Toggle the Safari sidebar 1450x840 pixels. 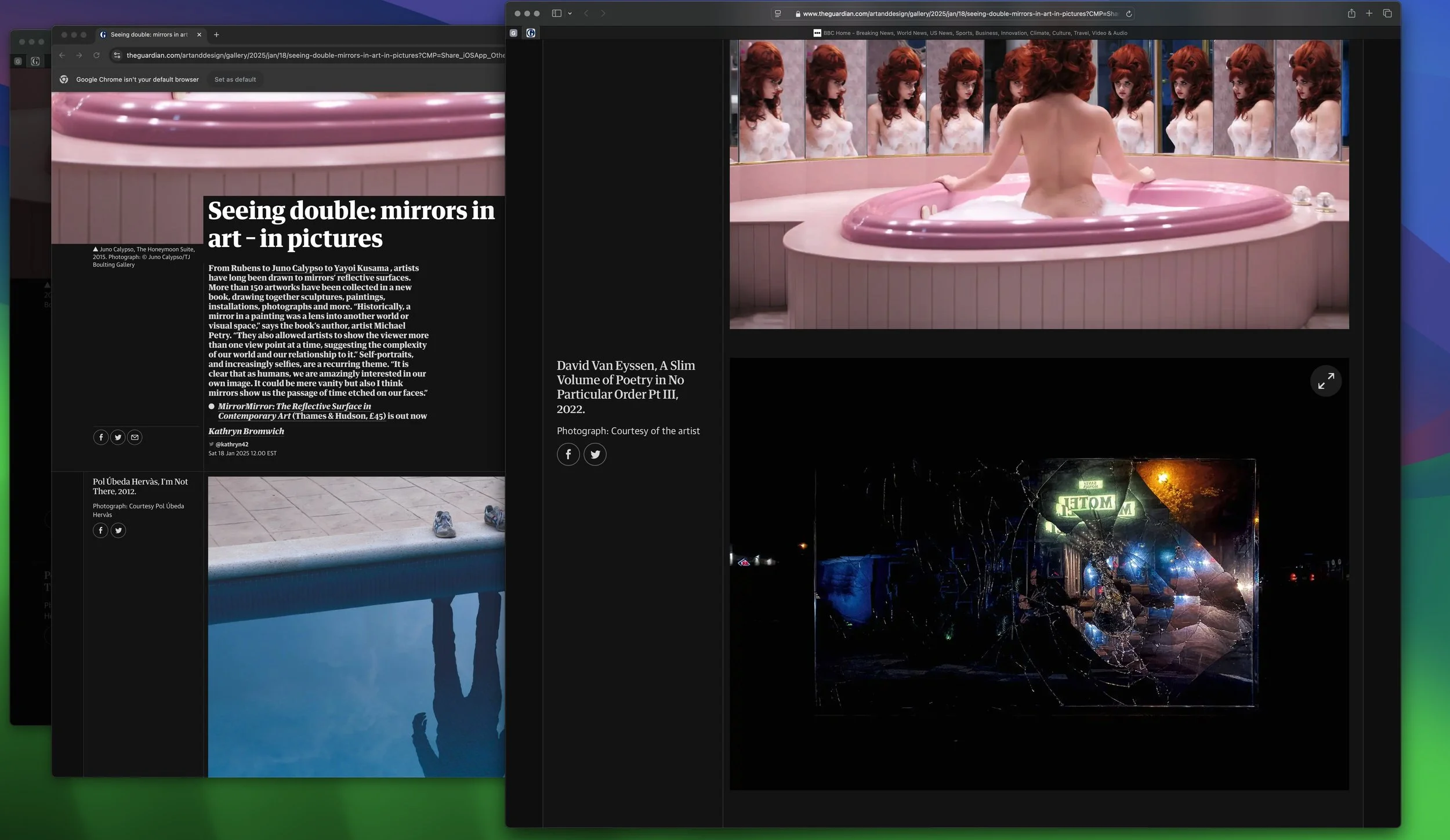556,13
